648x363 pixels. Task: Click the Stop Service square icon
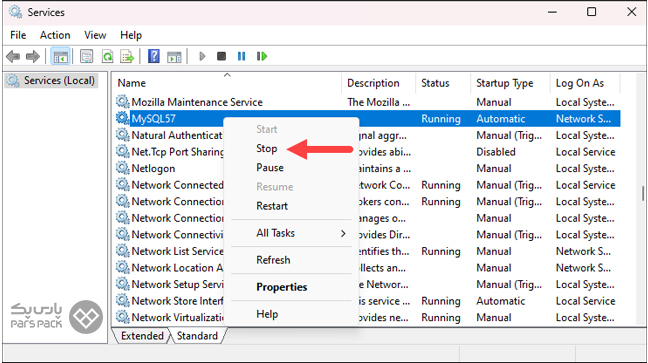point(222,56)
